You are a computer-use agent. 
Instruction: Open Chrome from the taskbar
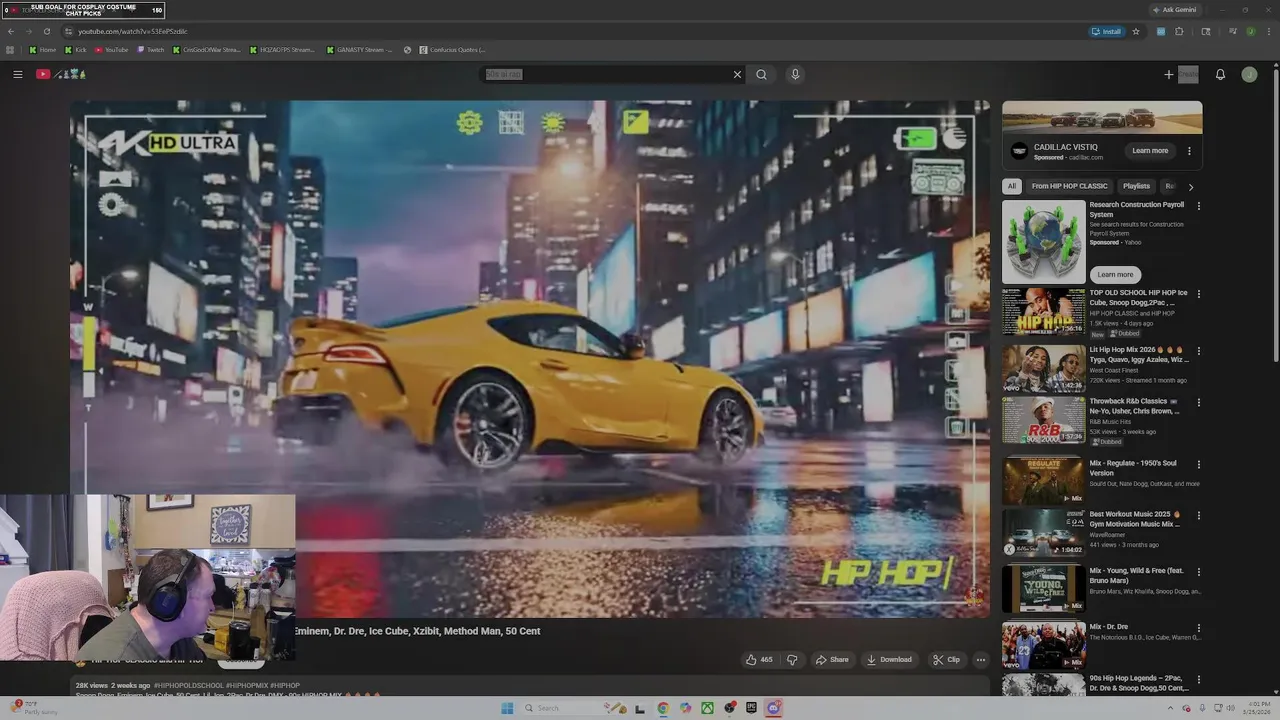pos(663,708)
